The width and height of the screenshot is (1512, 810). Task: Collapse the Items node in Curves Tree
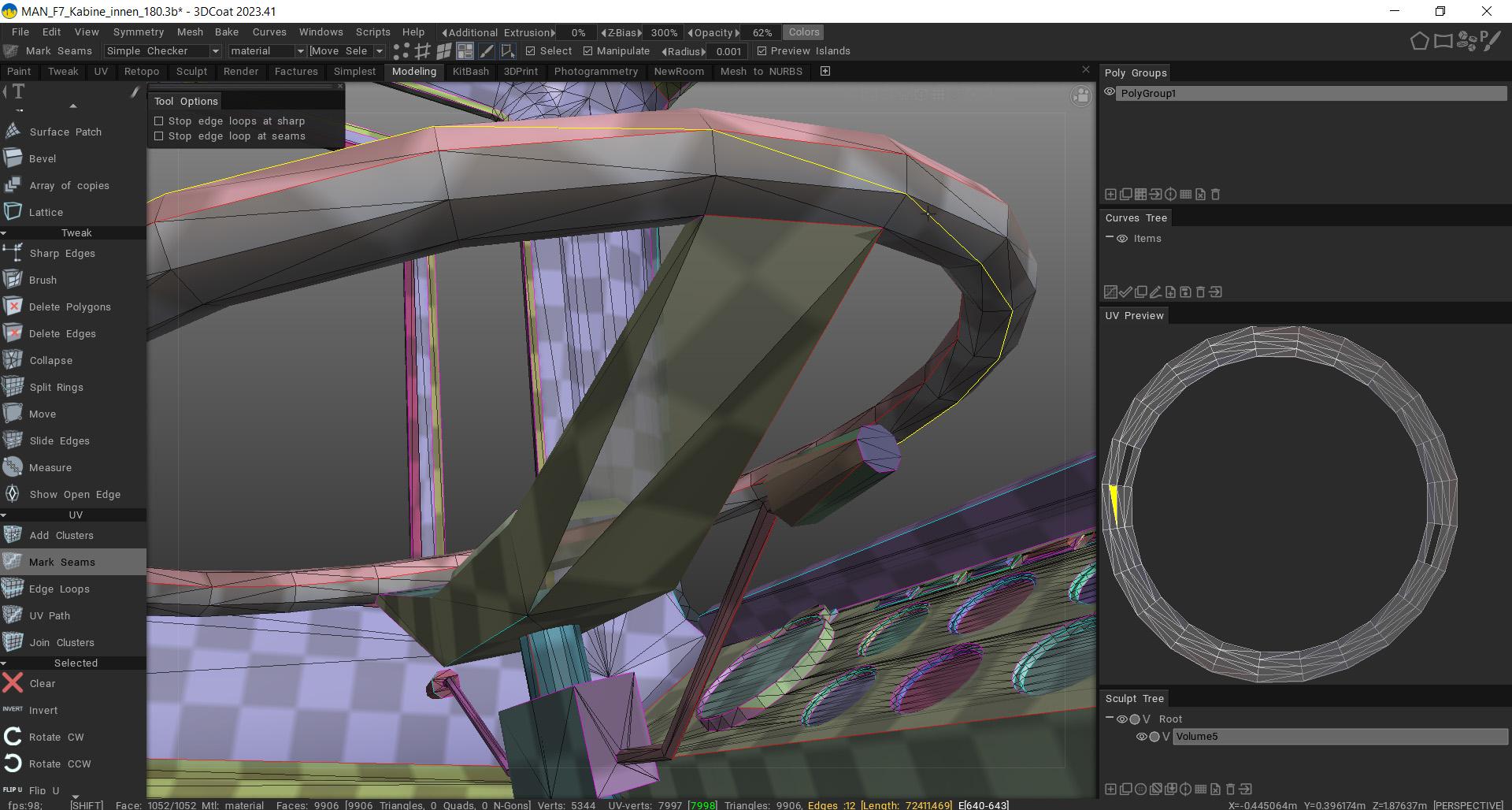pyautogui.click(x=1109, y=238)
